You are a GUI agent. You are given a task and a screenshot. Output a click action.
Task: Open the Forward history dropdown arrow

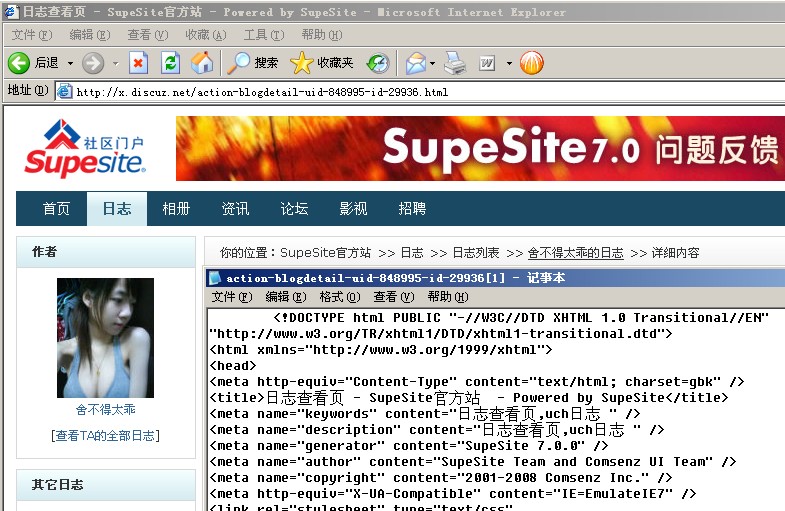(x=116, y=64)
